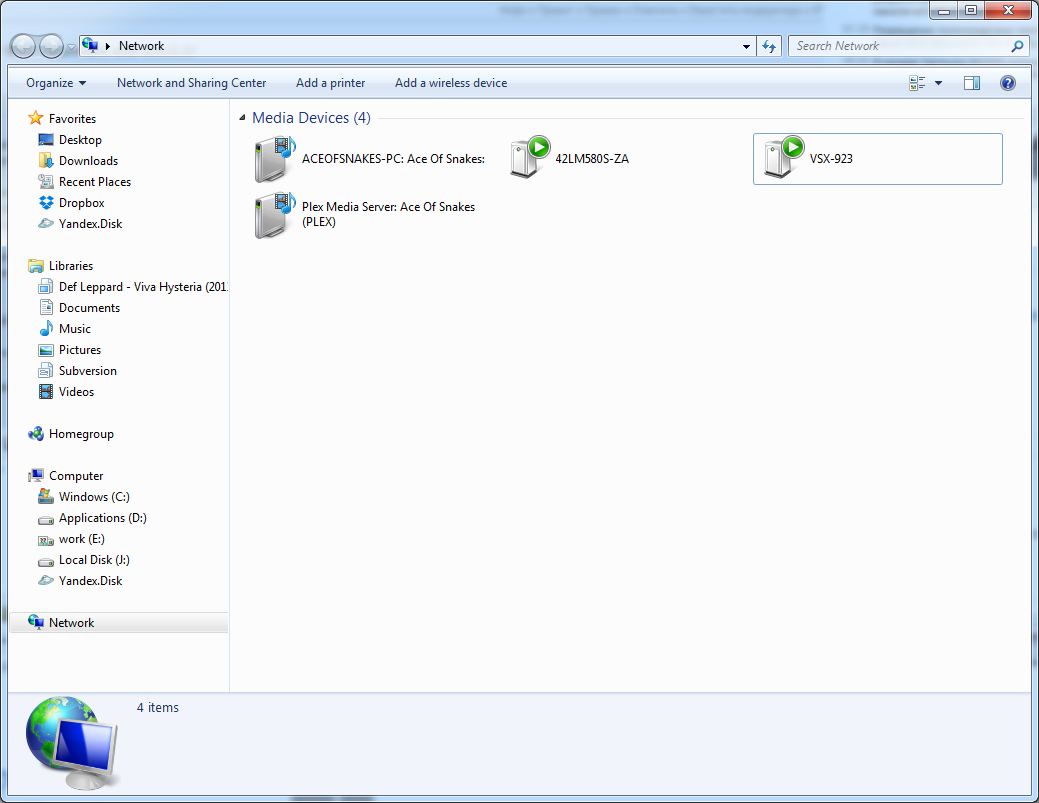Image resolution: width=1039 pixels, height=803 pixels.
Task: Select the Documents library
Action: tap(89, 308)
